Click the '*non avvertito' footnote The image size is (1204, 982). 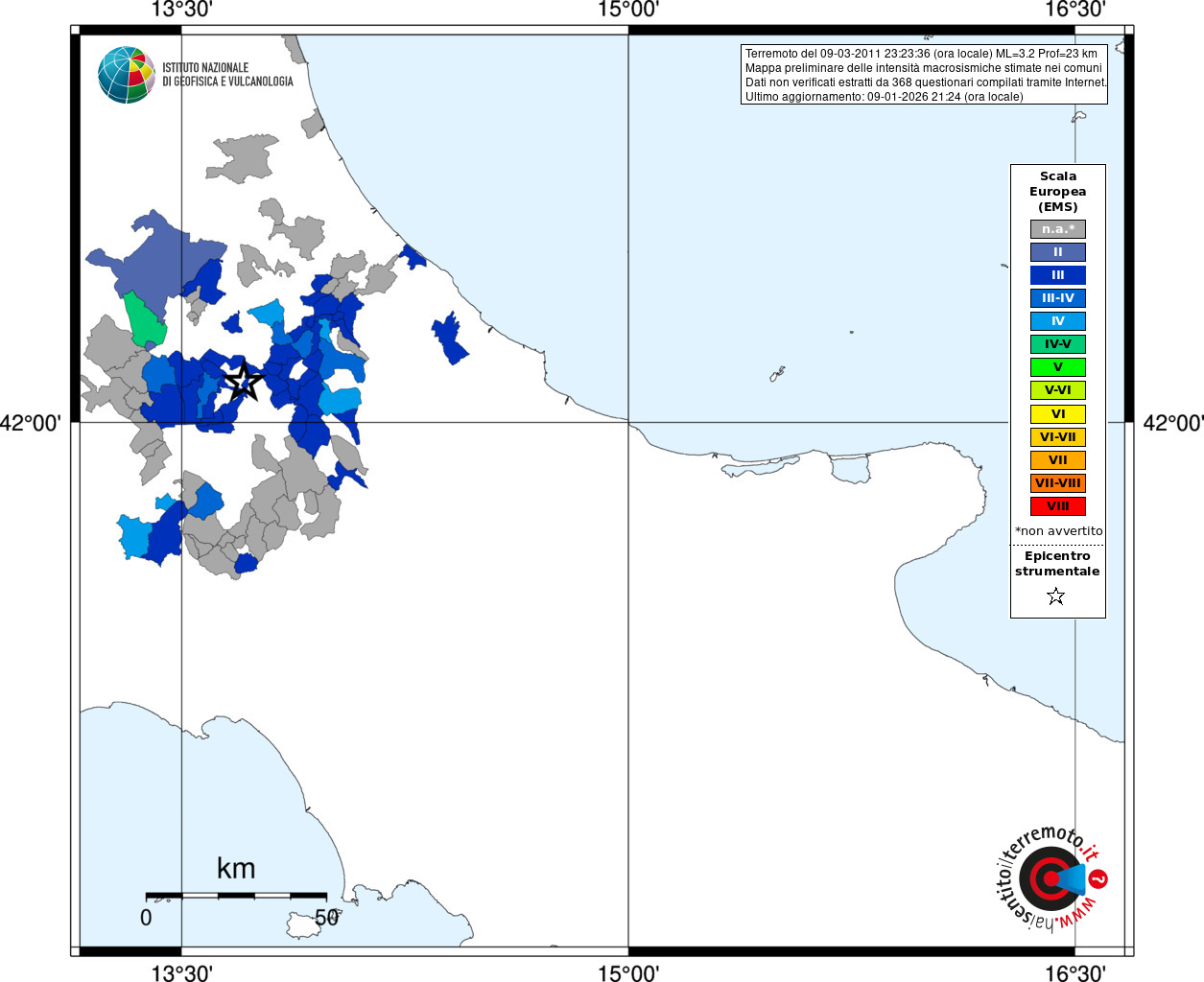click(x=1058, y=531)
